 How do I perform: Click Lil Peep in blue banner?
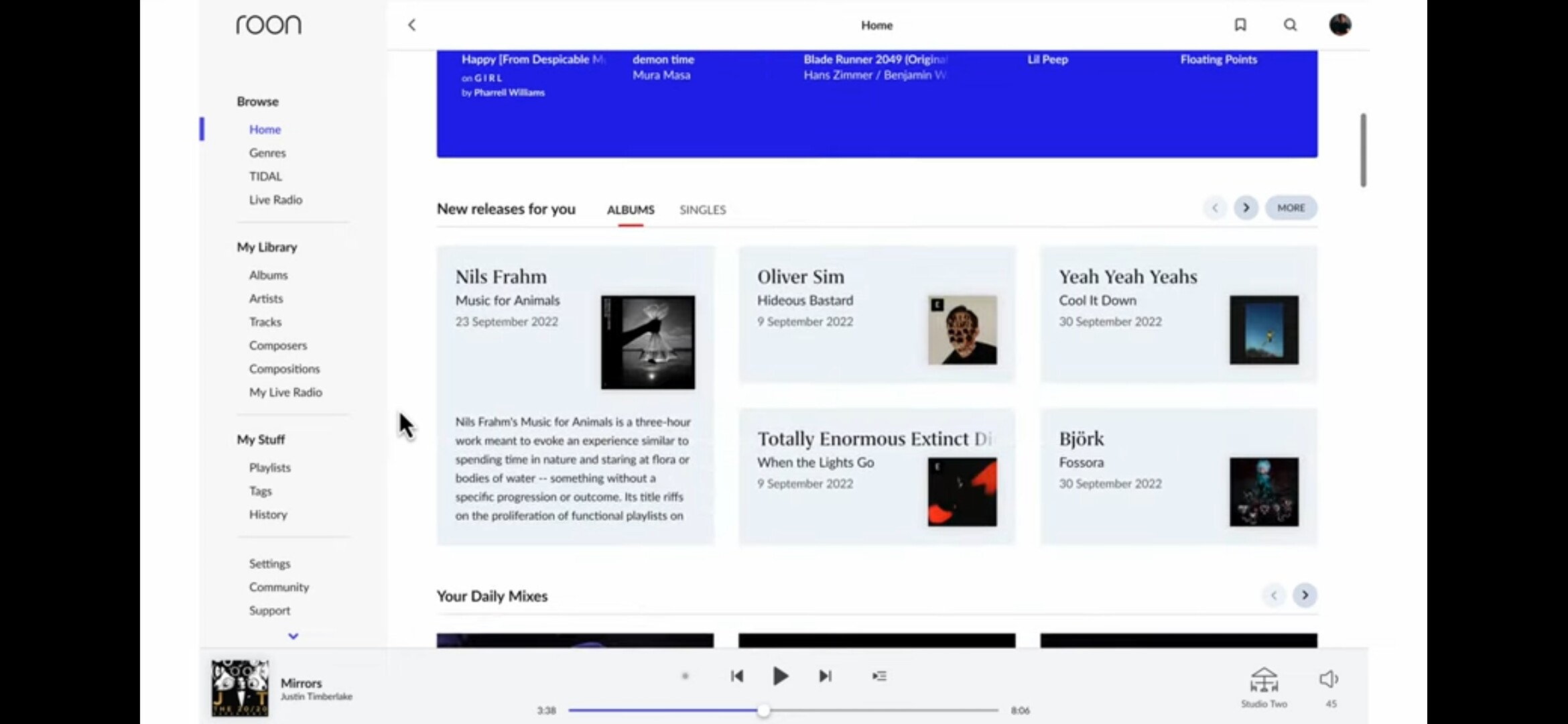1047,59
